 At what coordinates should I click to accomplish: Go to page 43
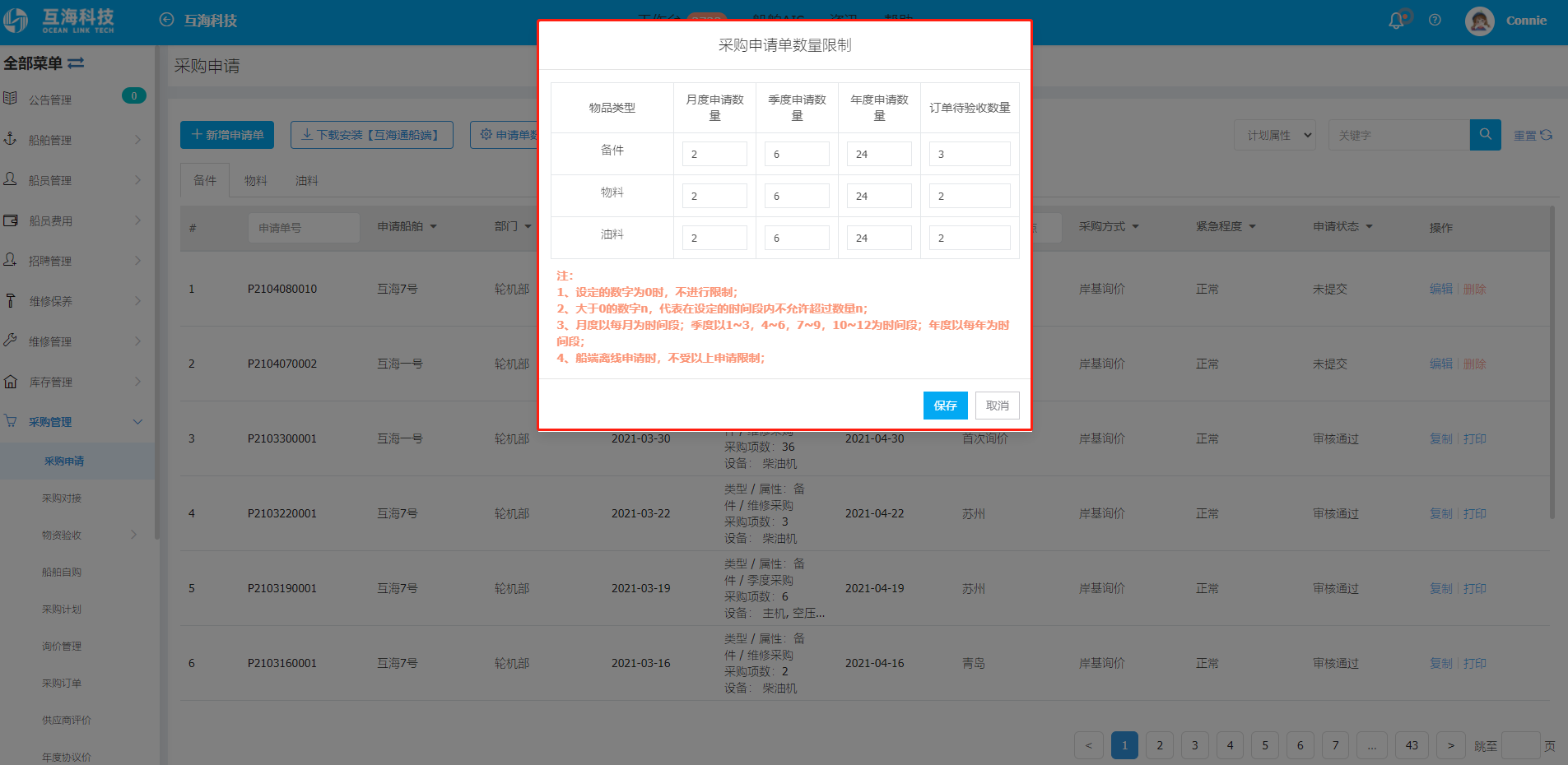(1412, 745)
